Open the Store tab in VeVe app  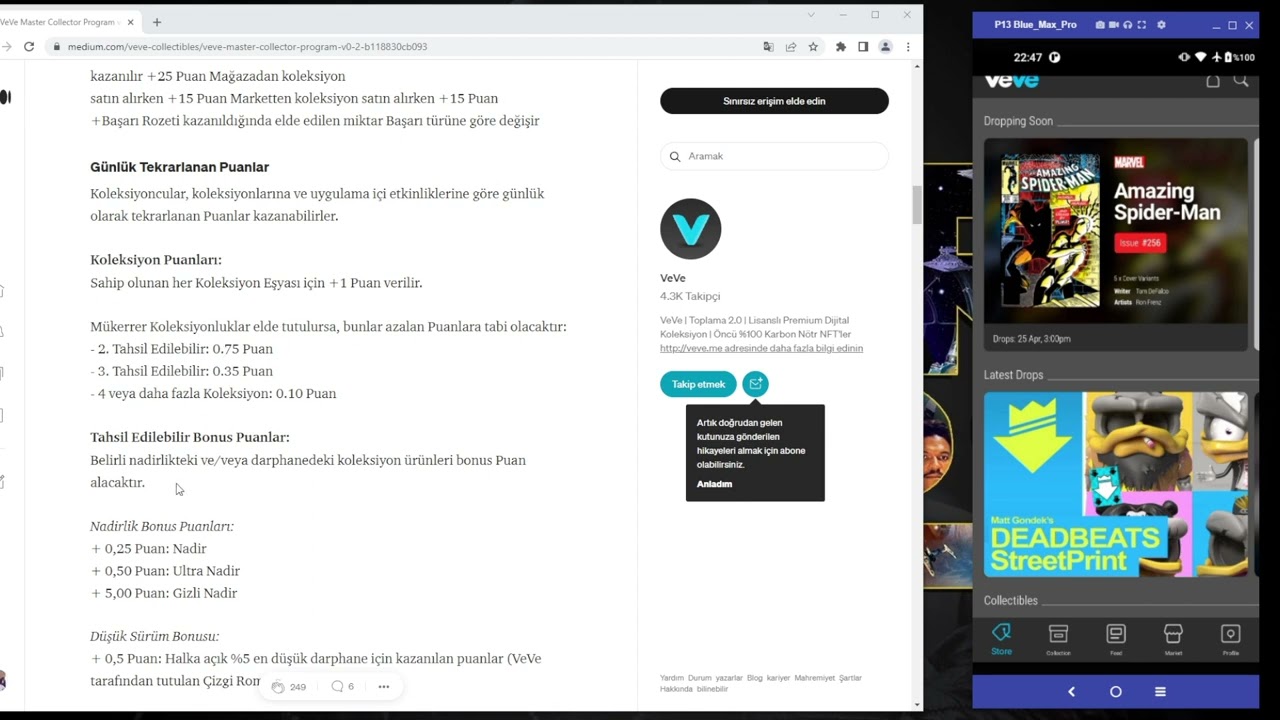1001,638
